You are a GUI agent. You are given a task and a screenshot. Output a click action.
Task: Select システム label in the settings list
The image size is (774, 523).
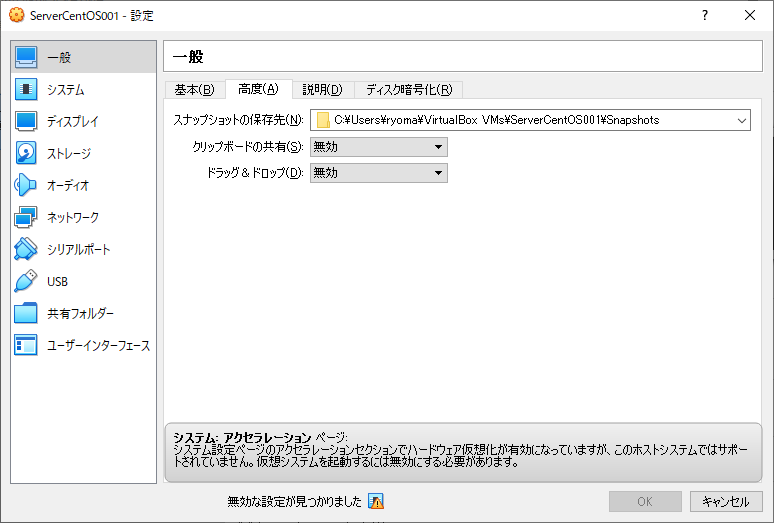point(66,90)
